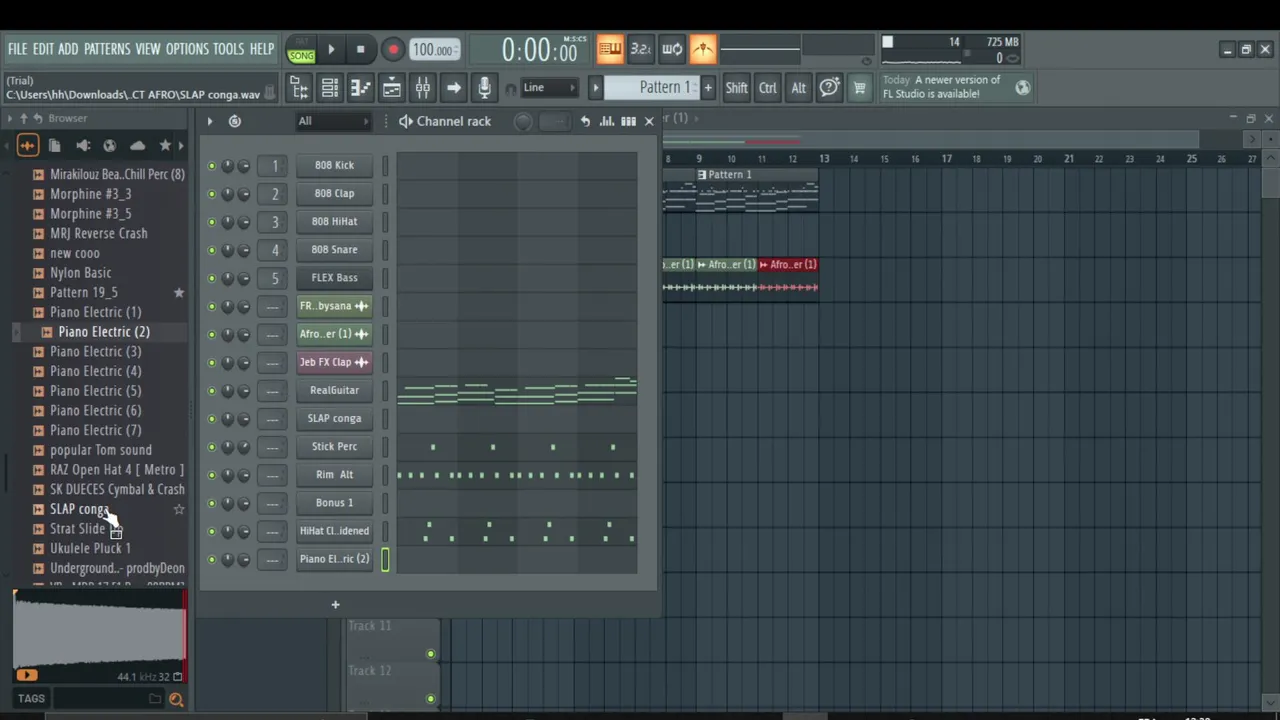The height and width of the screenshot is (720, 1280).
Task: Mute the 808 Kick channel
Action: point(211,166)
